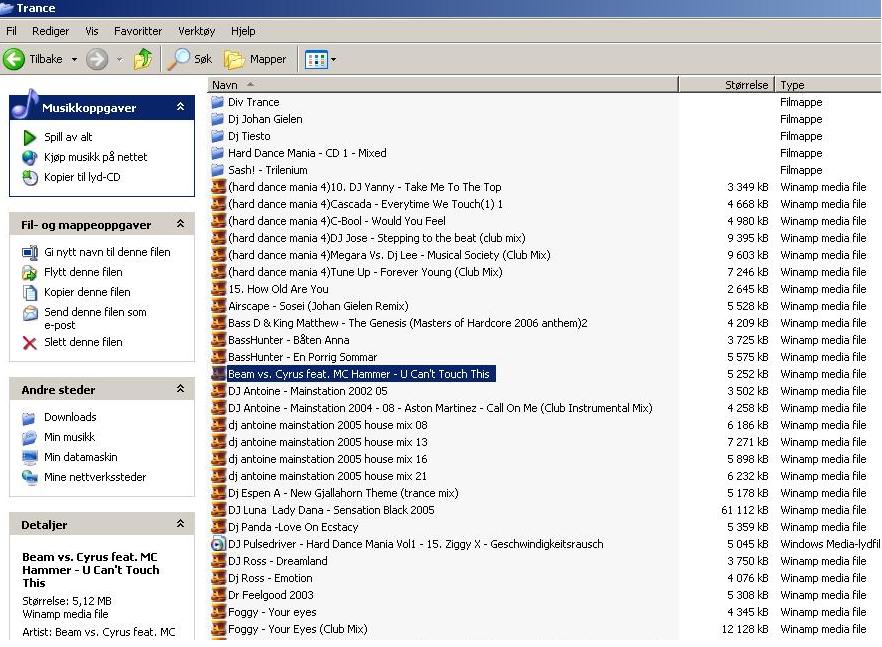Select Airscape - Sosei (Johan Gielen Remix)
Screen dimensions: 882x647
click(318, 306)
